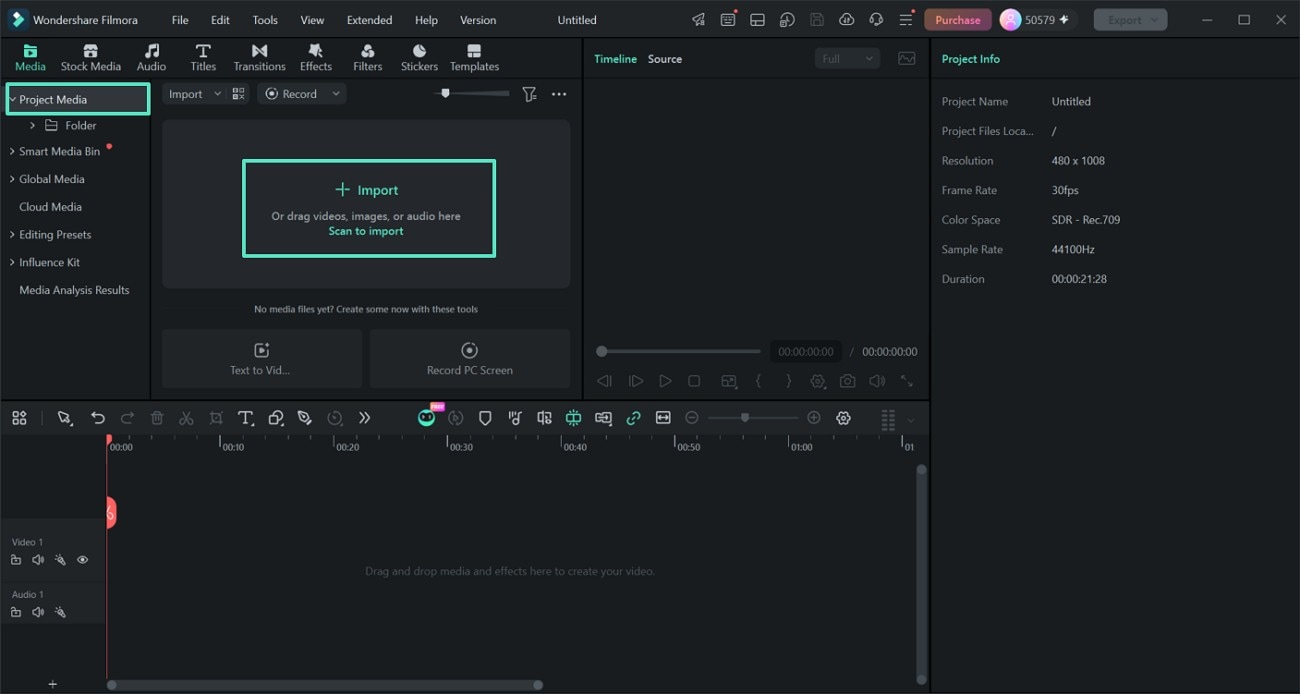
Task: Select the timeline selection pointer tool
Action: point(65,418)
